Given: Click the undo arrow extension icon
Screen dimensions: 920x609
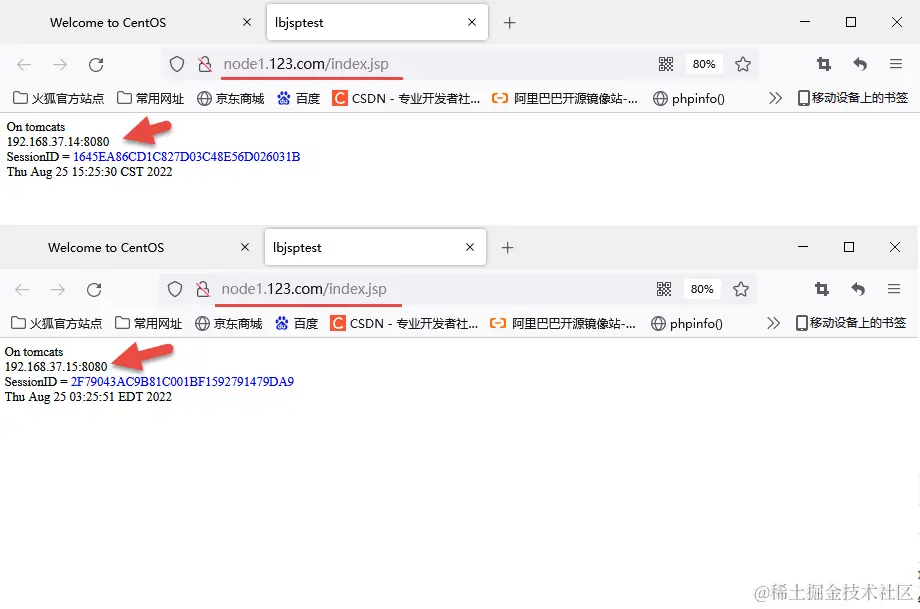Looking at the screenshot, I should tap(859, 62).
